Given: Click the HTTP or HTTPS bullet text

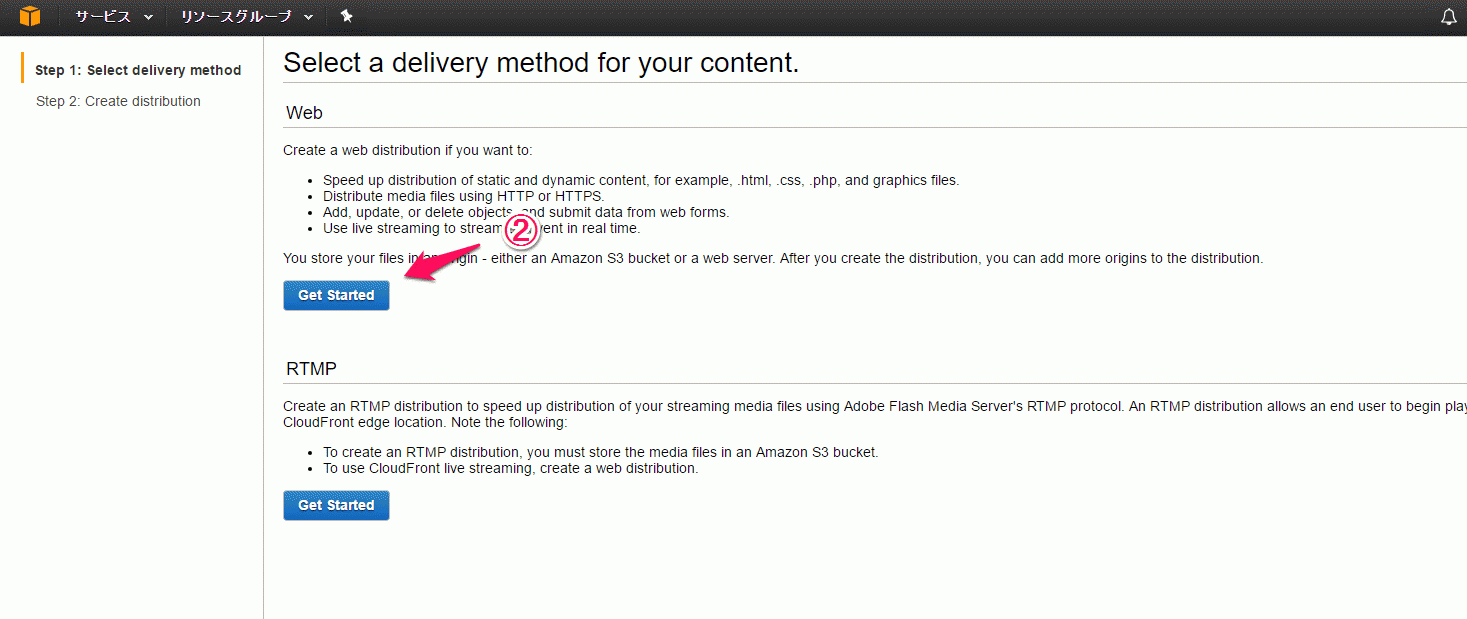Looking at the screenshot, I should [464, 196].
